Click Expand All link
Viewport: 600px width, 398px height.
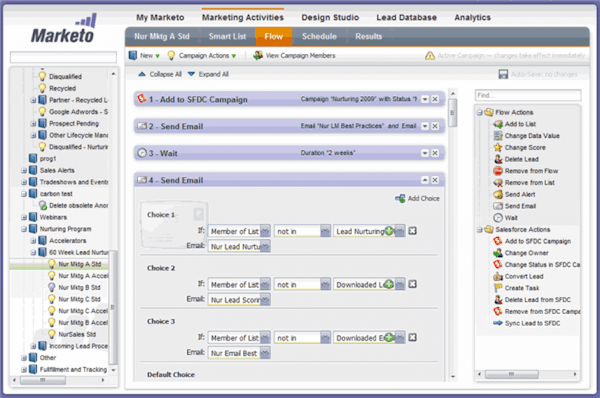click(x=208, y=74)
